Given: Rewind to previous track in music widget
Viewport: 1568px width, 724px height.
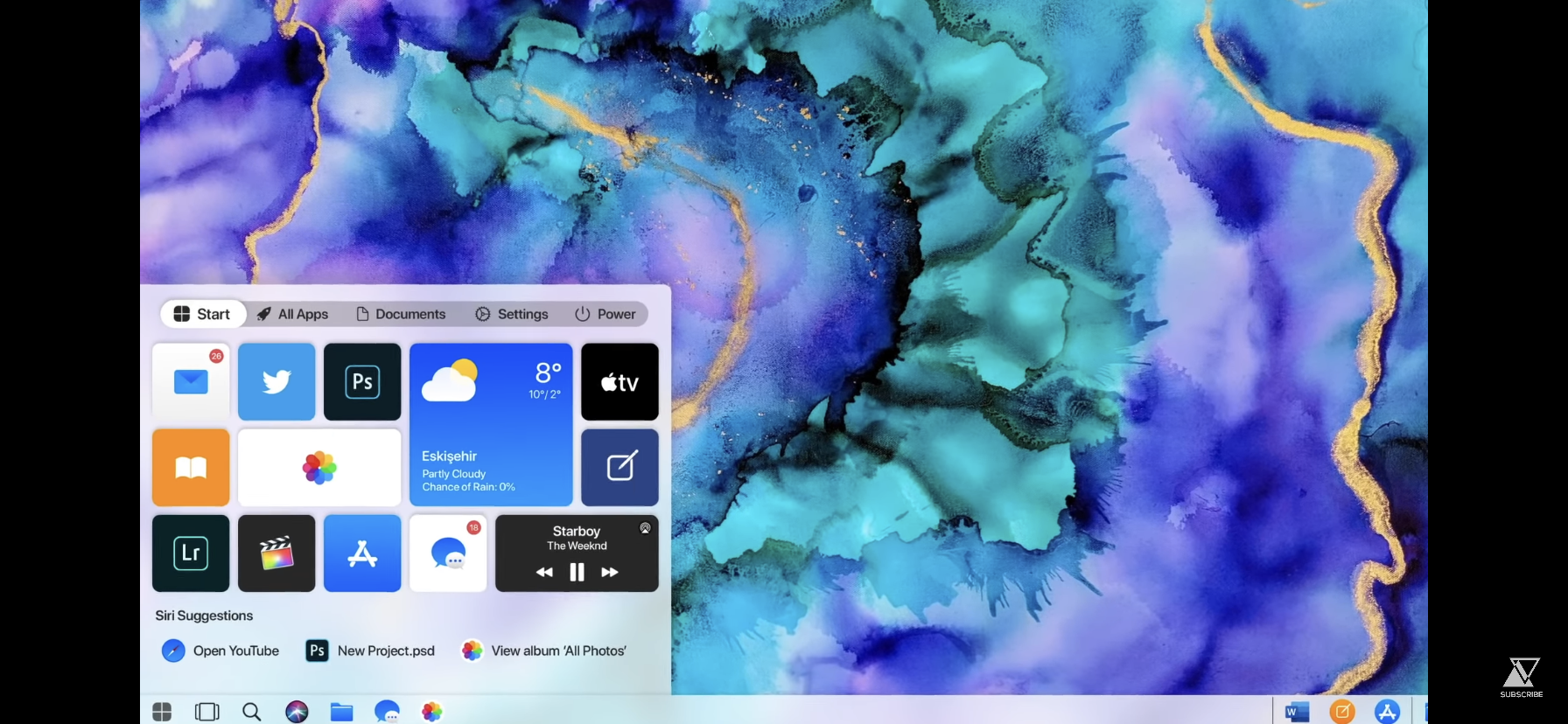Looking at the screenshot, I should click(544, 572).
